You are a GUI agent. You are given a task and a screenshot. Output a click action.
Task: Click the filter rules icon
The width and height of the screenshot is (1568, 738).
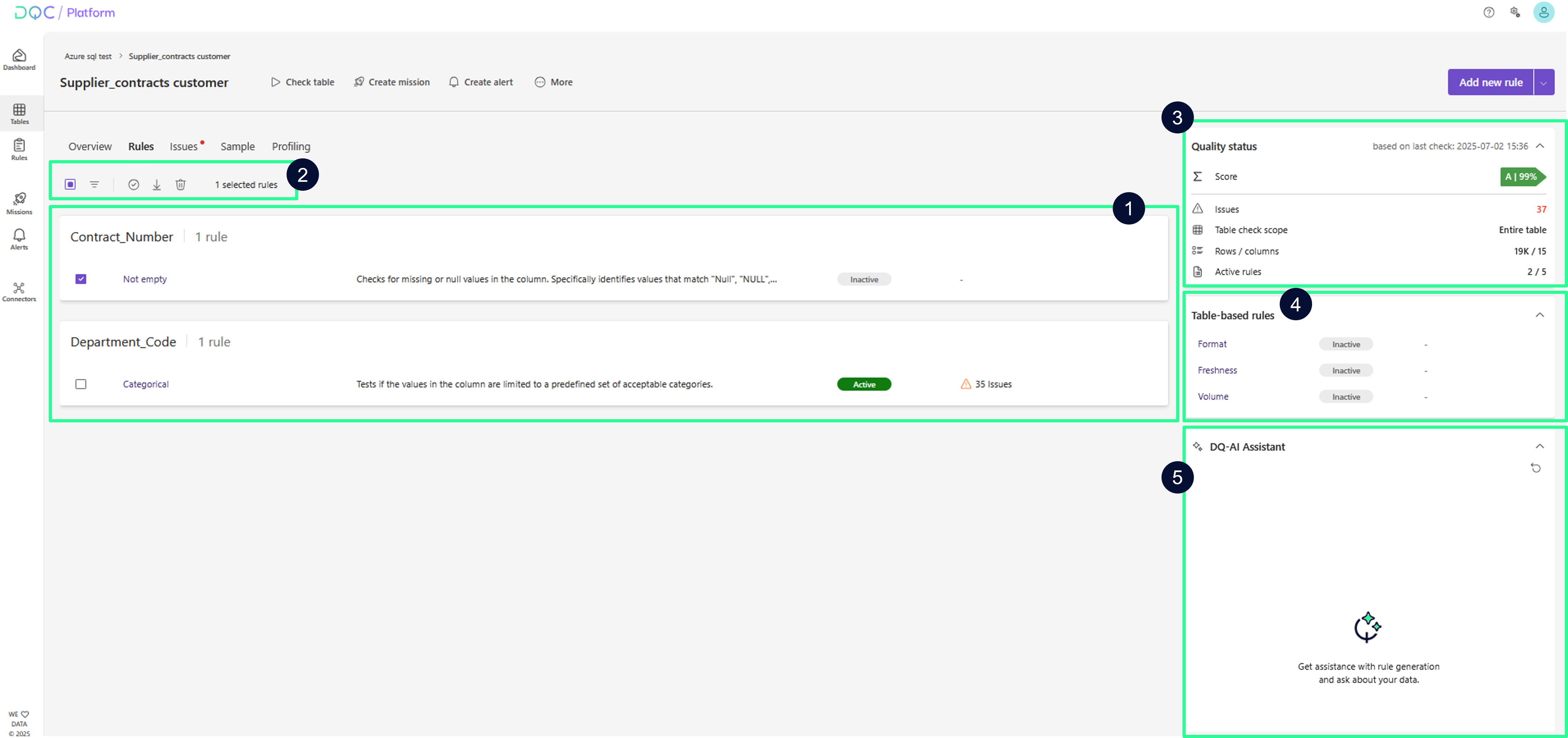(94, 184)
